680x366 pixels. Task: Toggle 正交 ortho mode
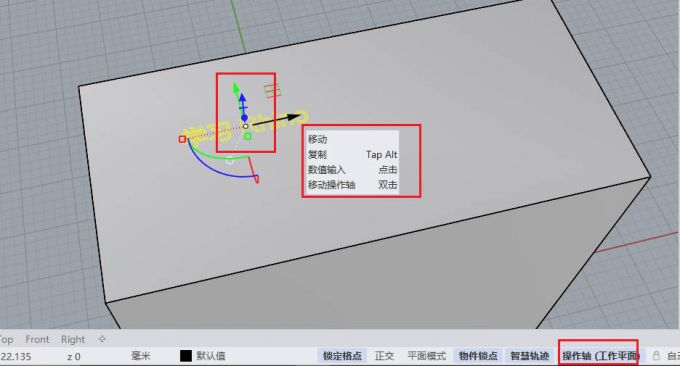coord(384,356)
